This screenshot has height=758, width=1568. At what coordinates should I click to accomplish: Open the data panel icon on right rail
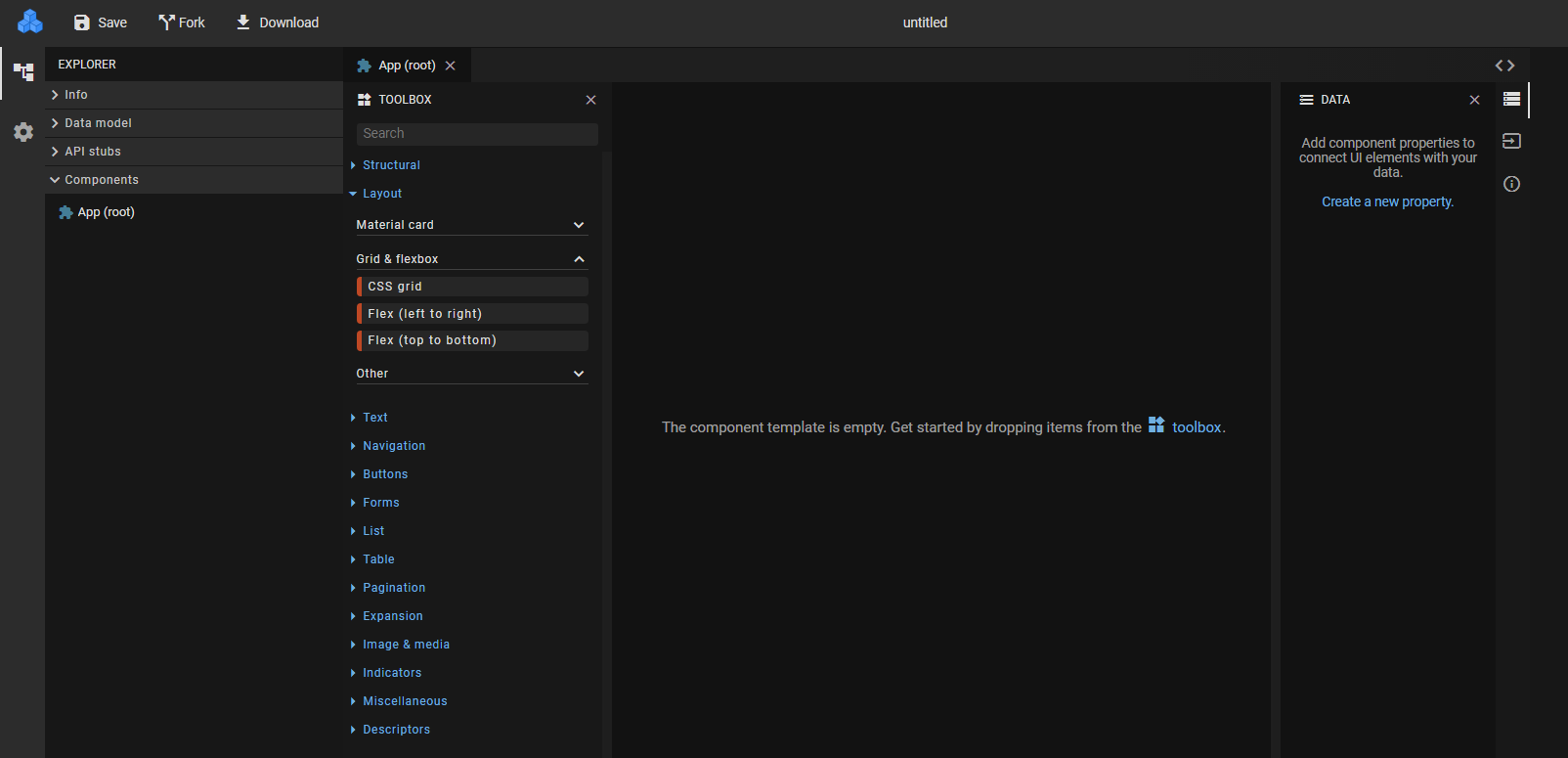(x=1511, y=99)
